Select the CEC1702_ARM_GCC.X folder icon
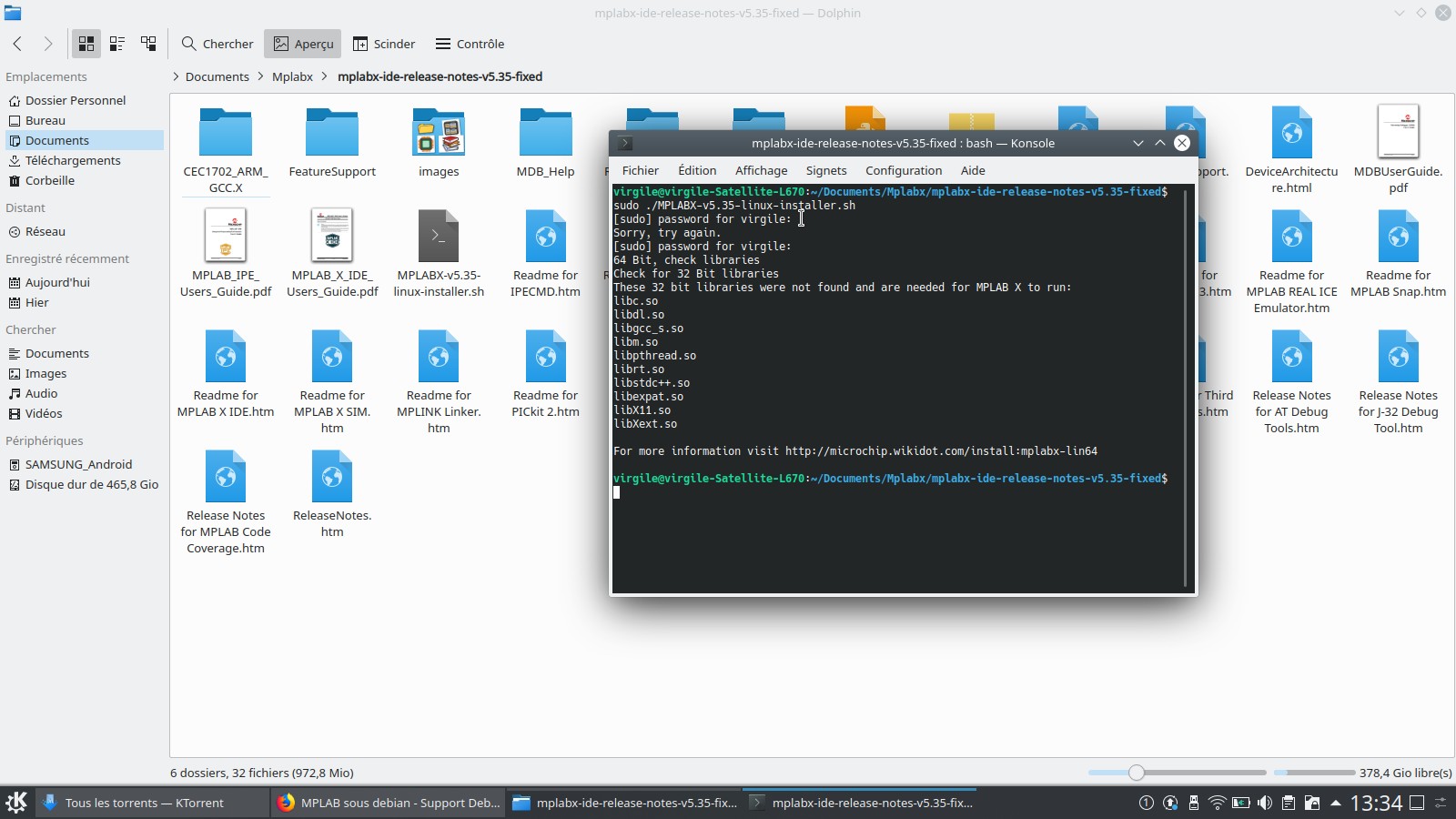 click(x=226, y=132)
